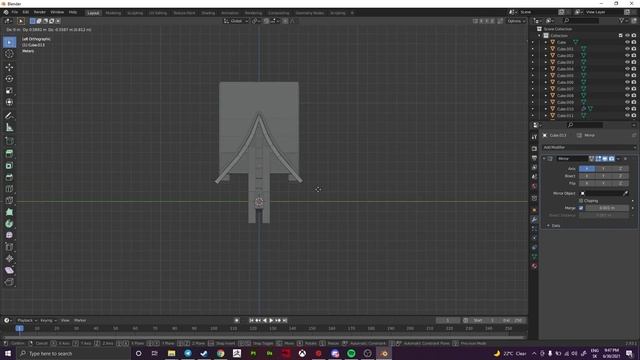The image size is (640, 360).
Task: Open the File menu
Action: click(x=15, y=12)
